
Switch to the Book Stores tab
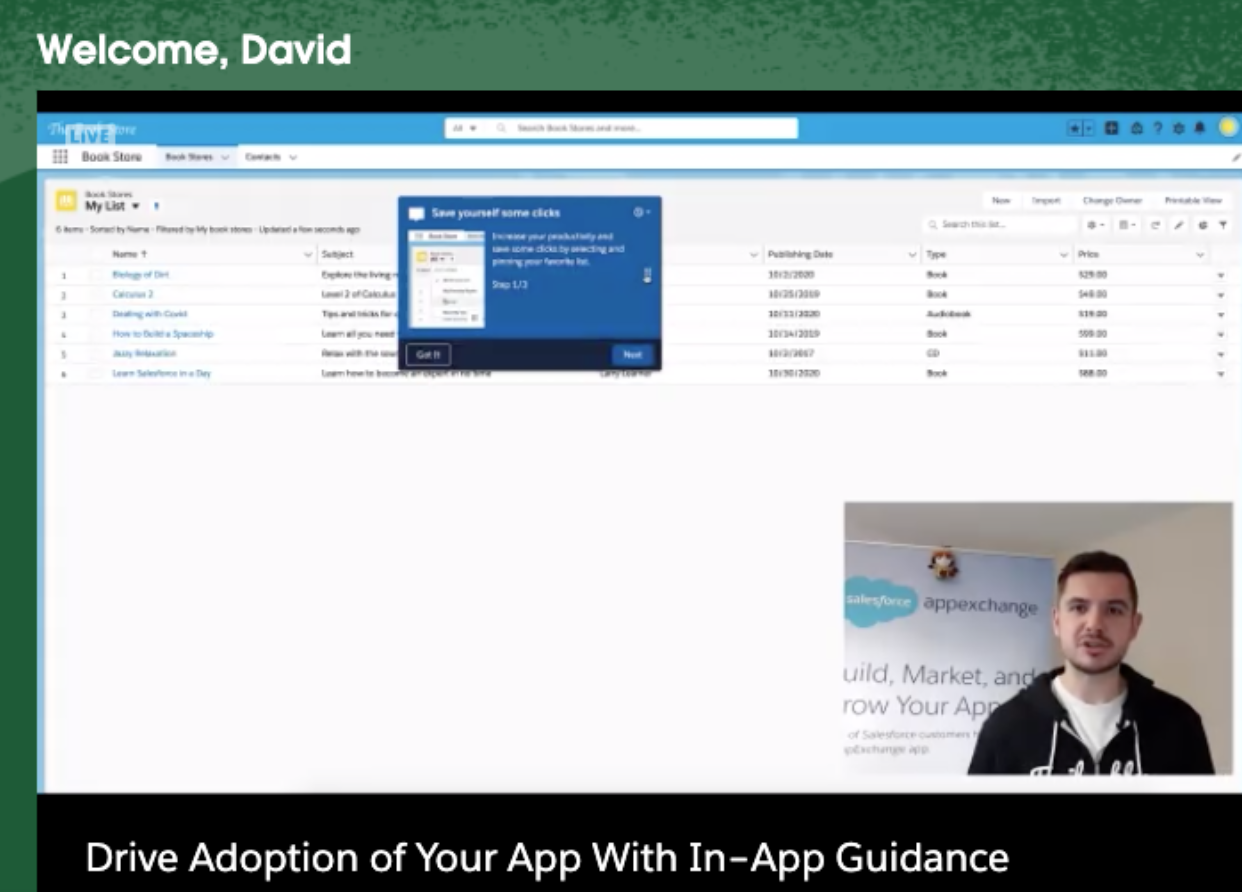tap(190, 157)
